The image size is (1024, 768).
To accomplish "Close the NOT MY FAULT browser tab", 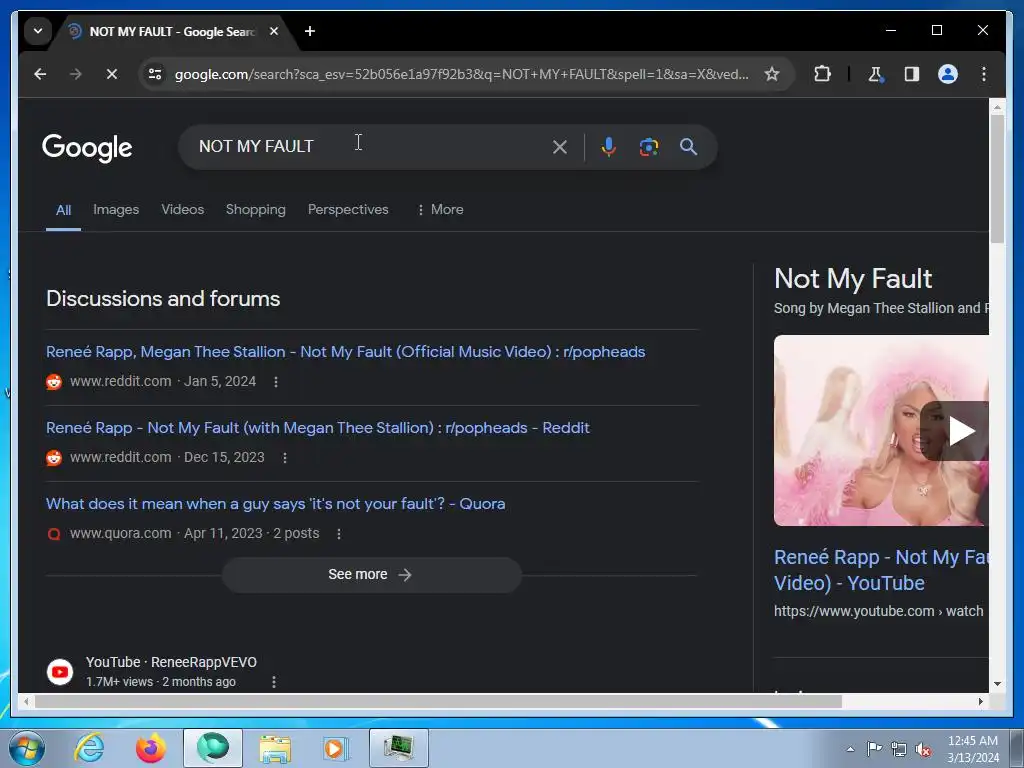I will tap(274, 31).
